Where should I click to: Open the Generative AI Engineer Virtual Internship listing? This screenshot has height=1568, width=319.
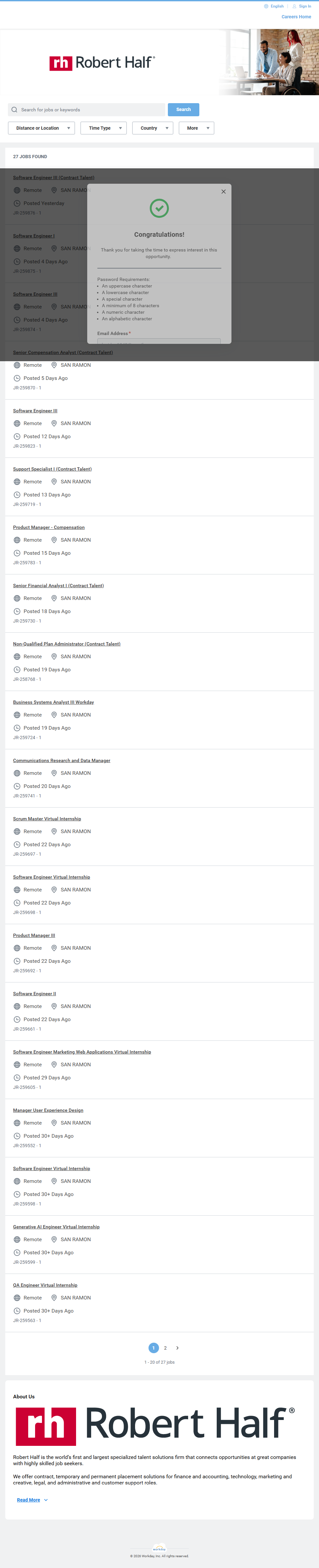tap(56, 1227)
